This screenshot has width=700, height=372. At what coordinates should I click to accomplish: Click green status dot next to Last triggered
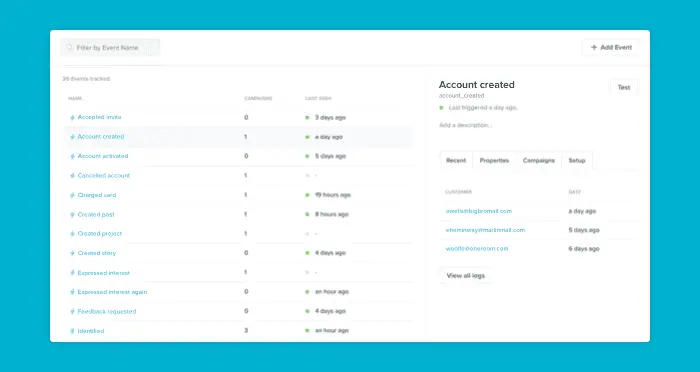tap(442, 108)
